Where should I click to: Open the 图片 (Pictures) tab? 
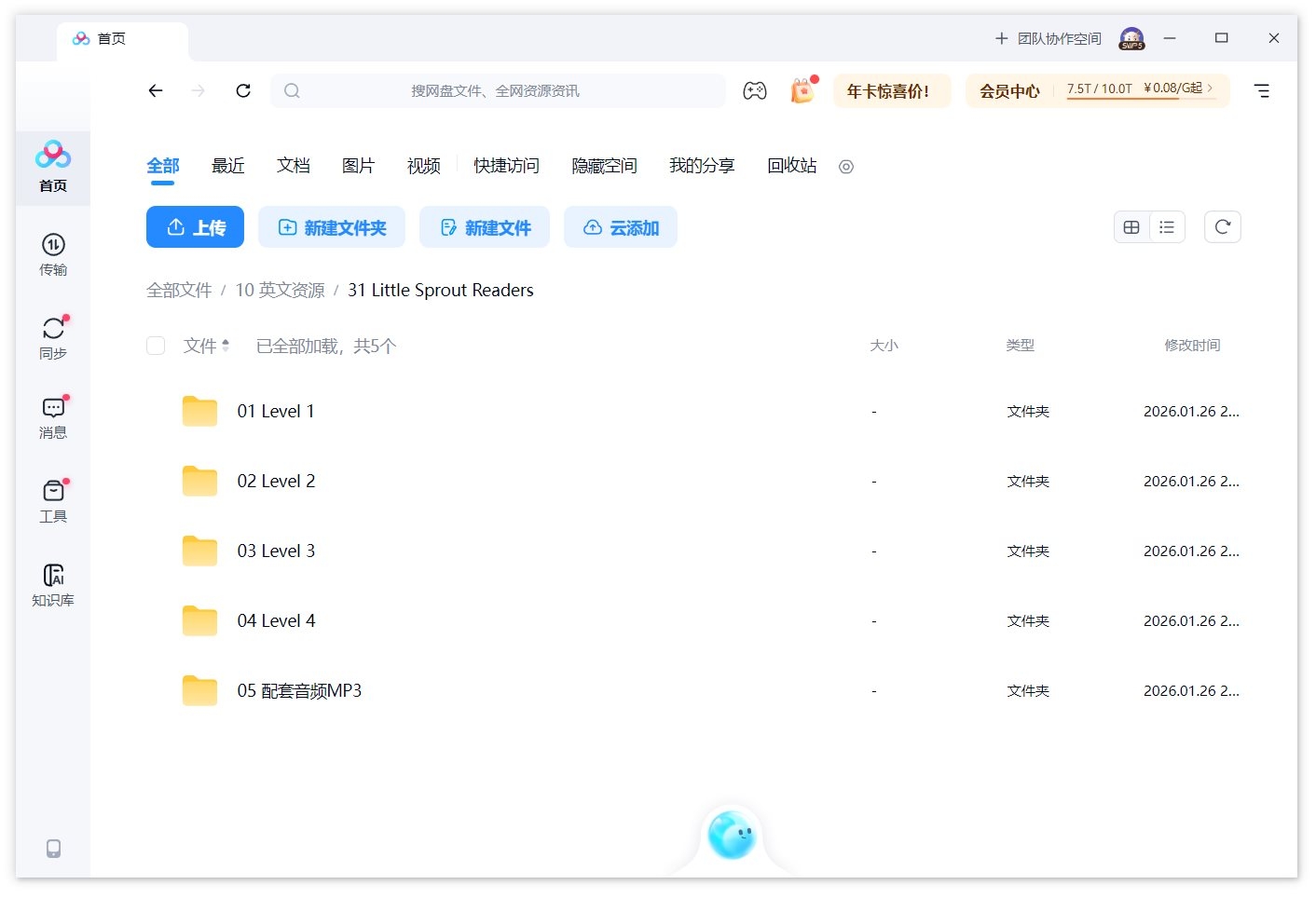359,165
